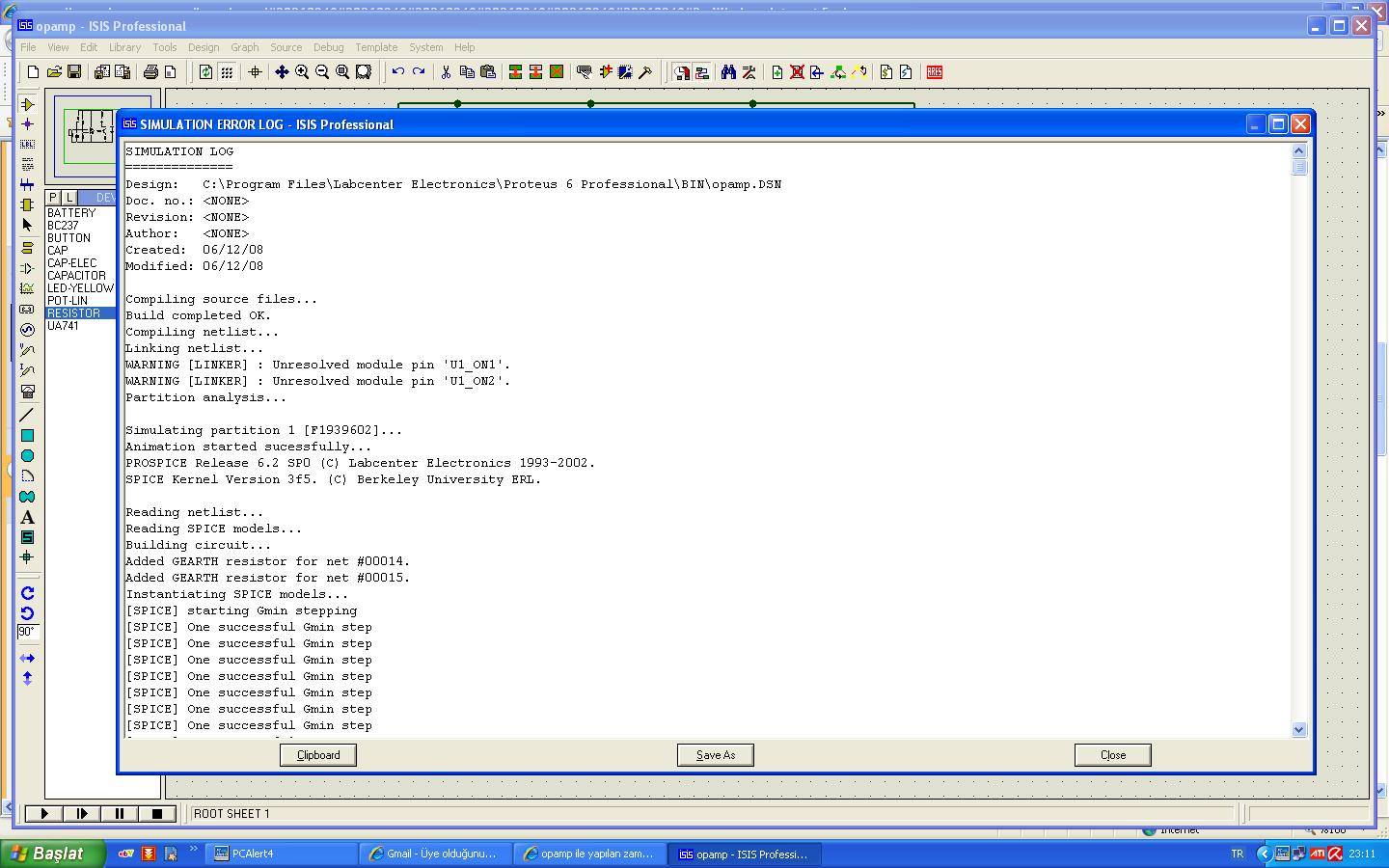Viewport: 1389px width, 868px height.
Task: Click the Print icon in toolbar
Action: [150, 72]
